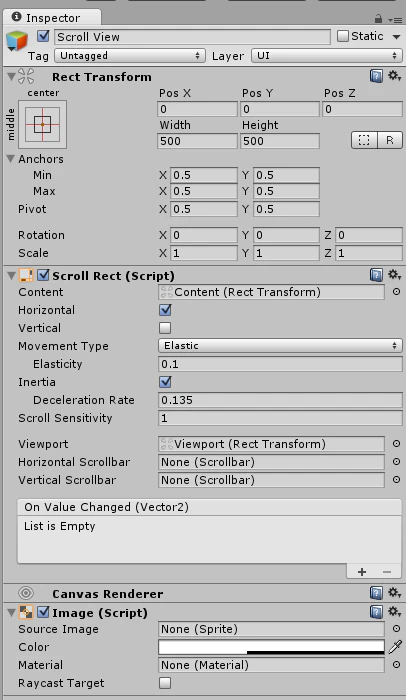This screenshot has width=406, height=700.
Task: Click the Scroll Rect script icon
Action: (x=26, y=275)
